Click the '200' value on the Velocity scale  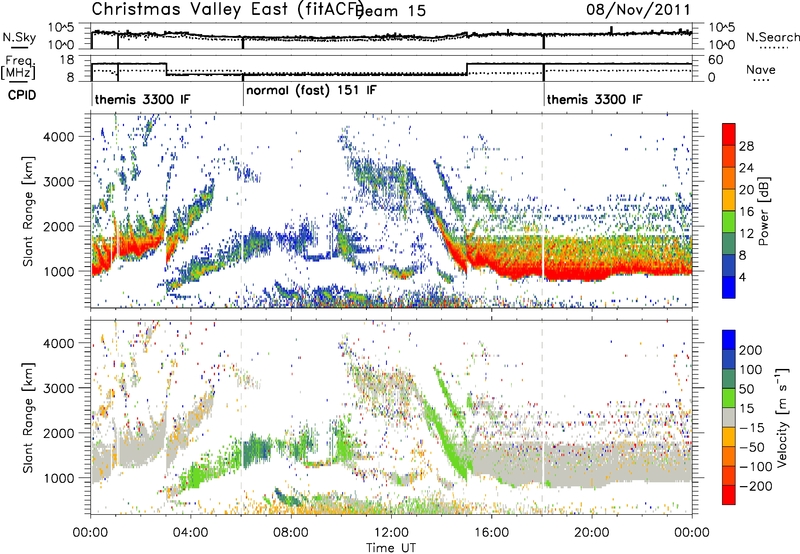click(751, 350)
